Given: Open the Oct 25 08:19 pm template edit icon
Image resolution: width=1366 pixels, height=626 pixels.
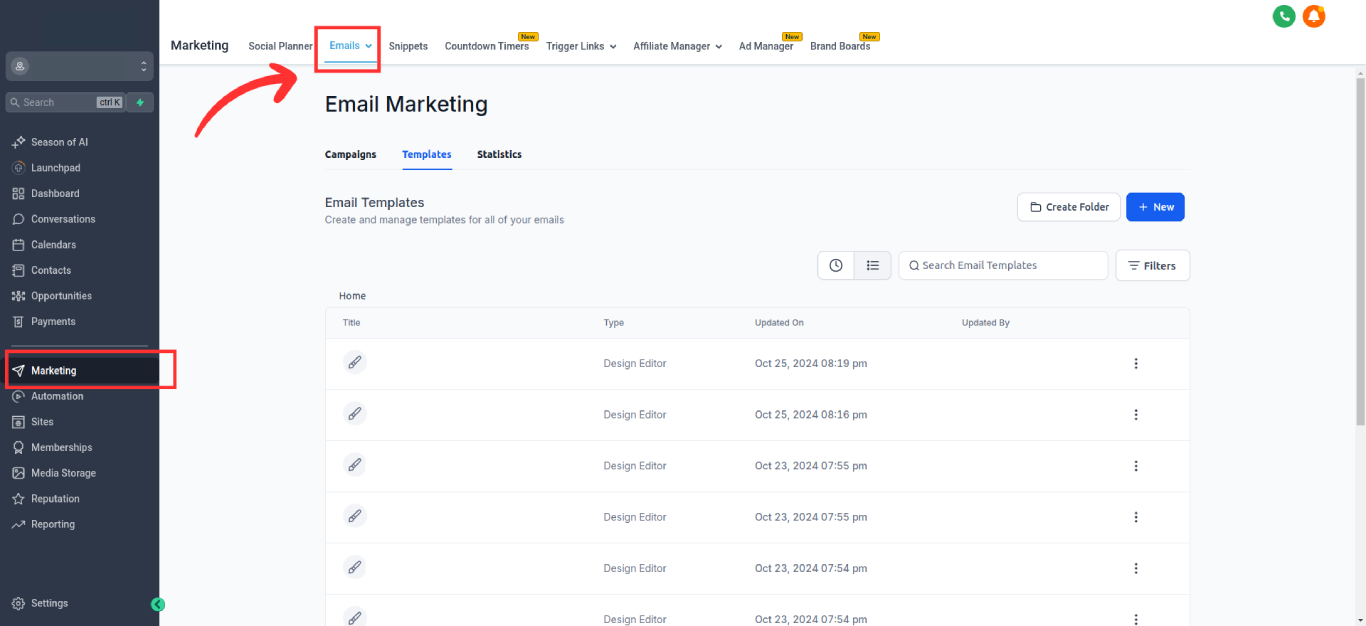Looking at the screenshot, I should coord(354,363).
